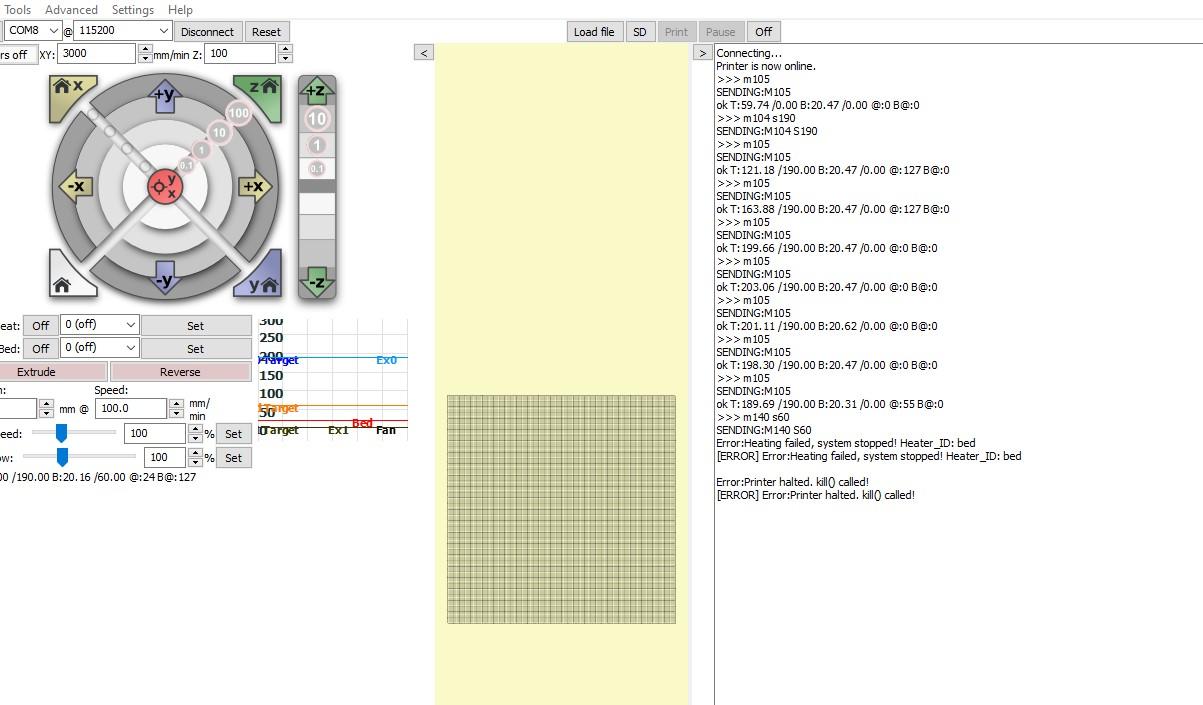Screen dimensions: 1203x705
Task: Click the home X axis icon
Action: pyautogui.click(x=70, y=93)
